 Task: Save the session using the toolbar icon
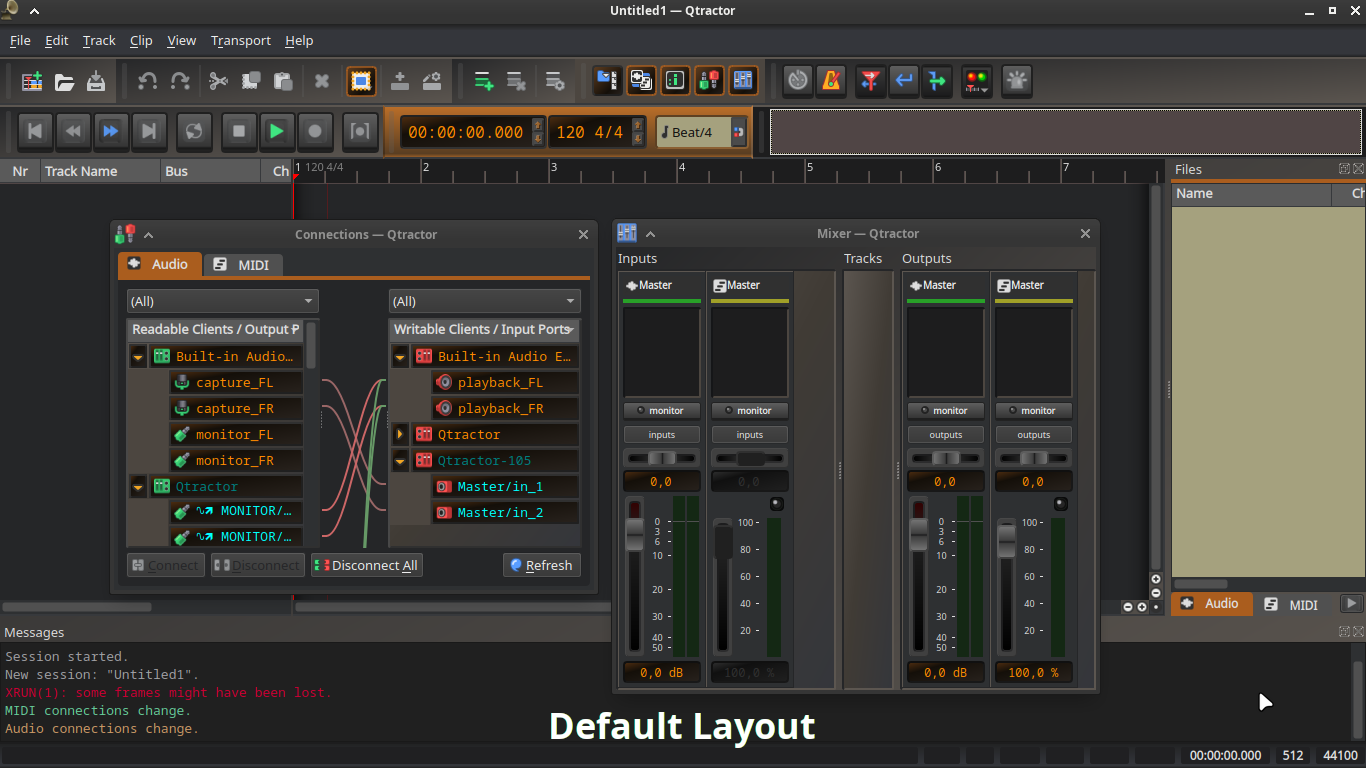[96, 81]
